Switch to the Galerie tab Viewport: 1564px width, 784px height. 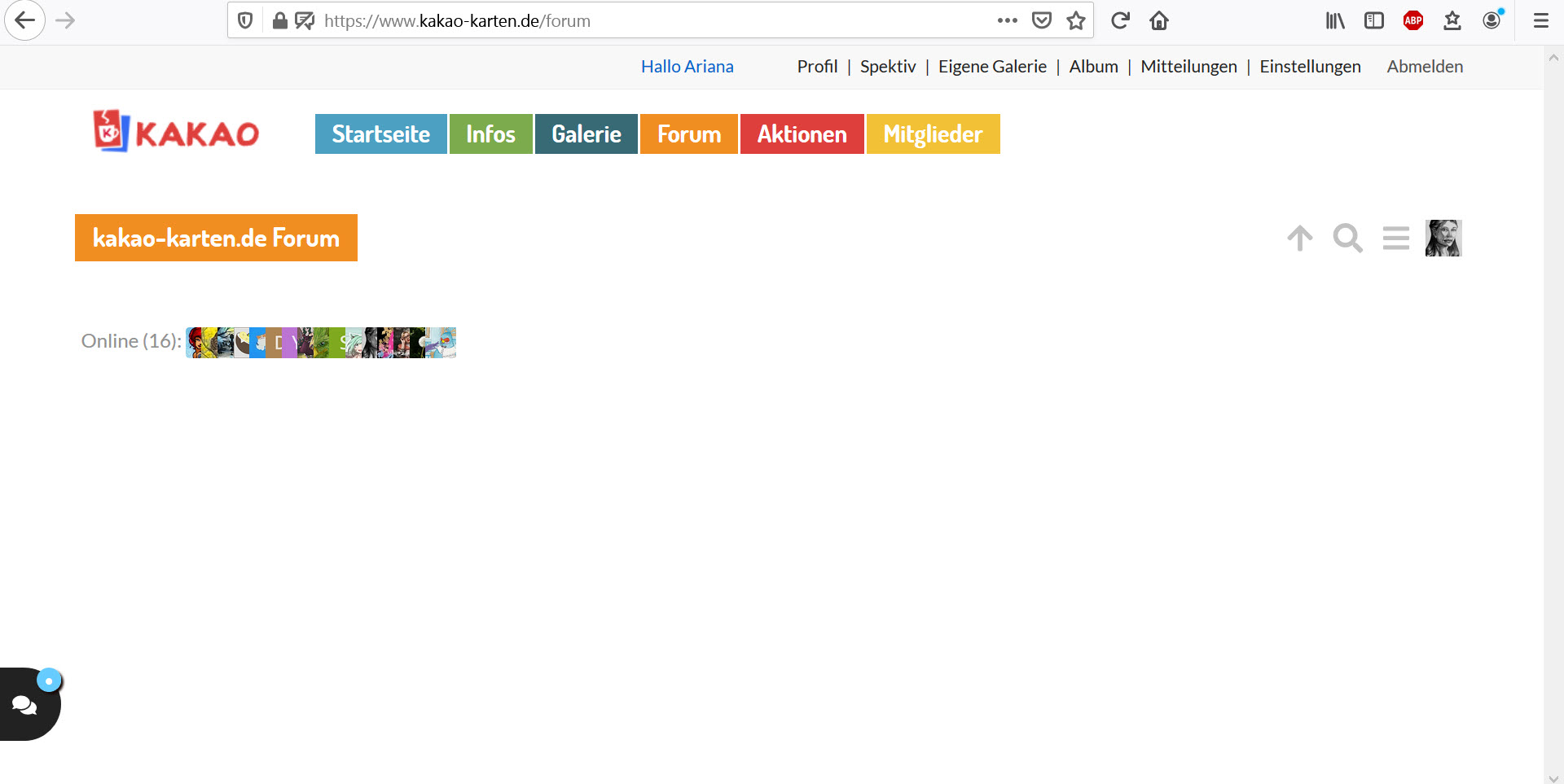(586, 134)
